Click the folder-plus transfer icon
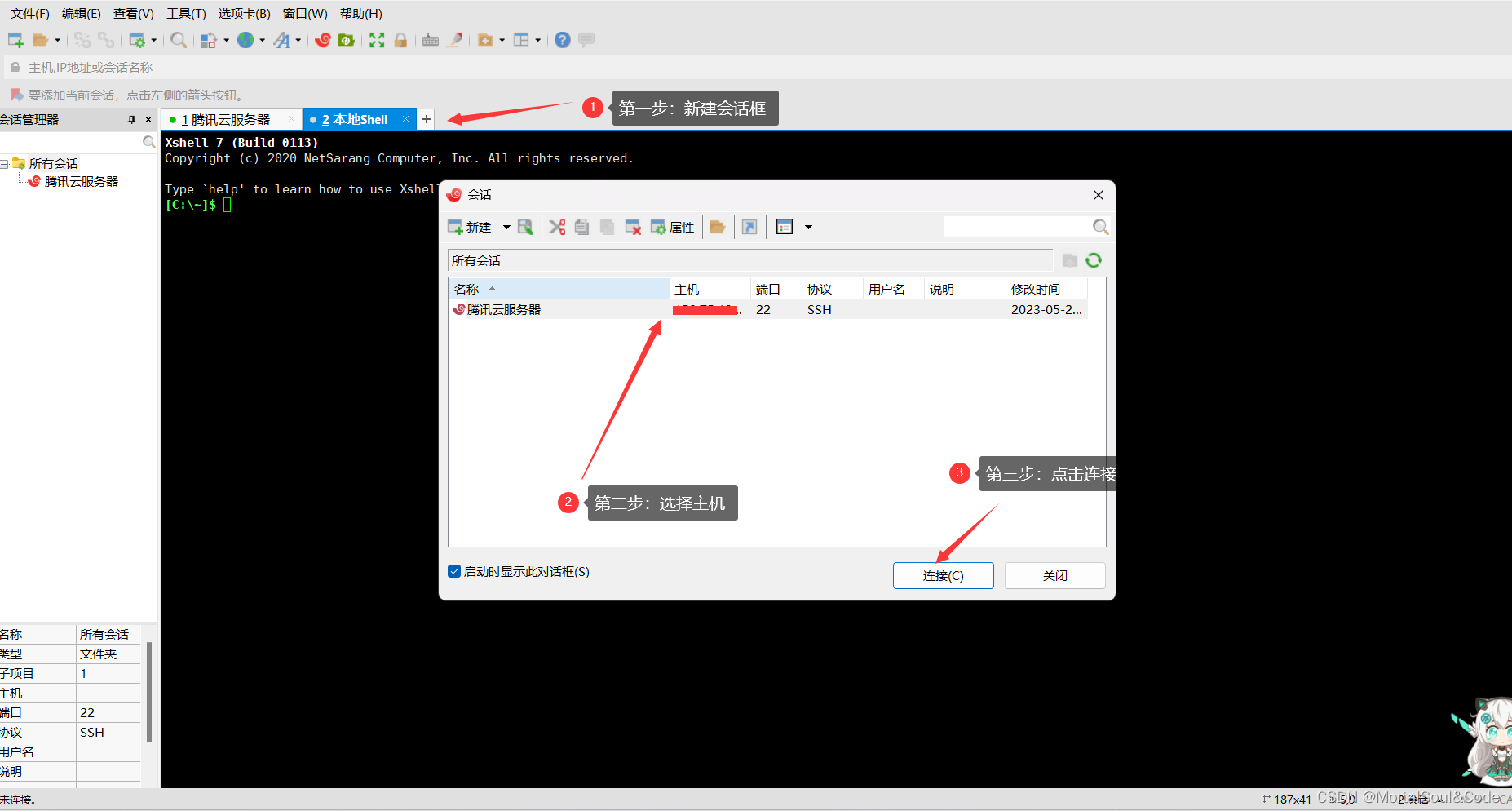1512x811 pixels. 485,40
